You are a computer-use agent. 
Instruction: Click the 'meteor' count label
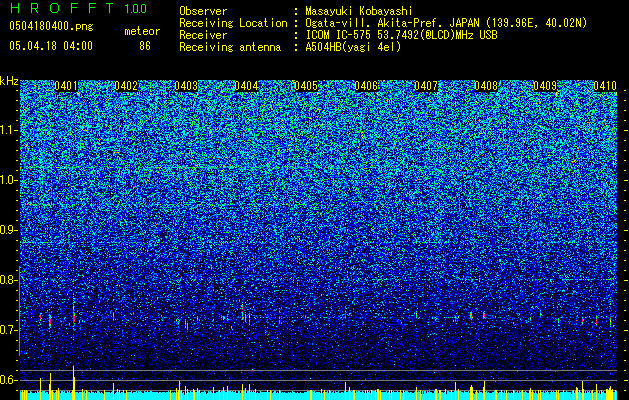(x=142, y=31)
